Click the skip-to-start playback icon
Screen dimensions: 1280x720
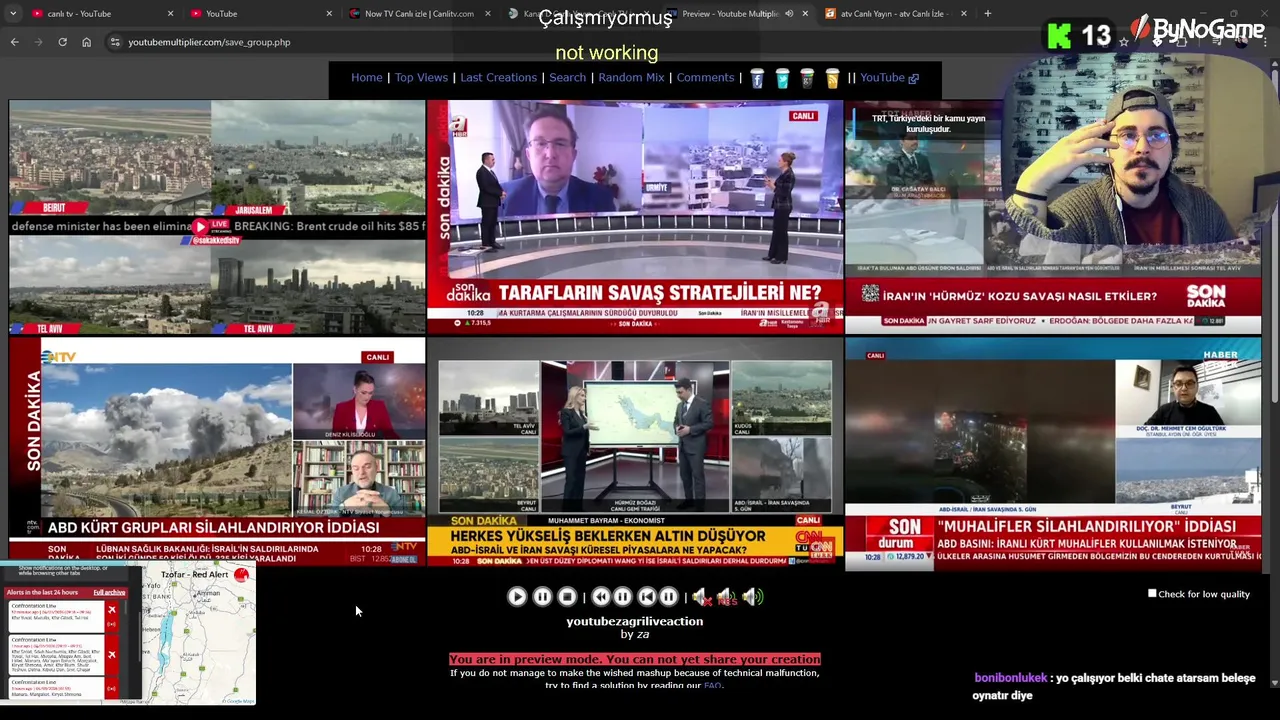[647, 597]
